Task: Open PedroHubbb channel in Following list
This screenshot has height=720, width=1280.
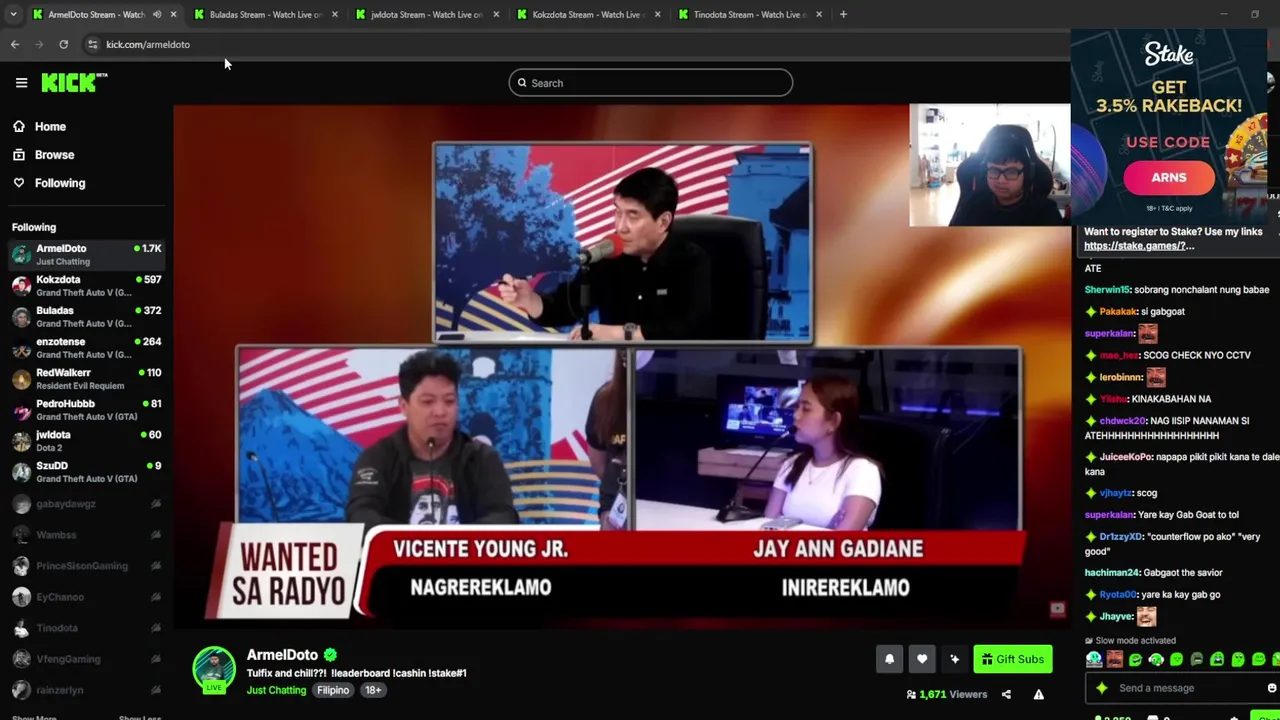Action: [87, 409]
